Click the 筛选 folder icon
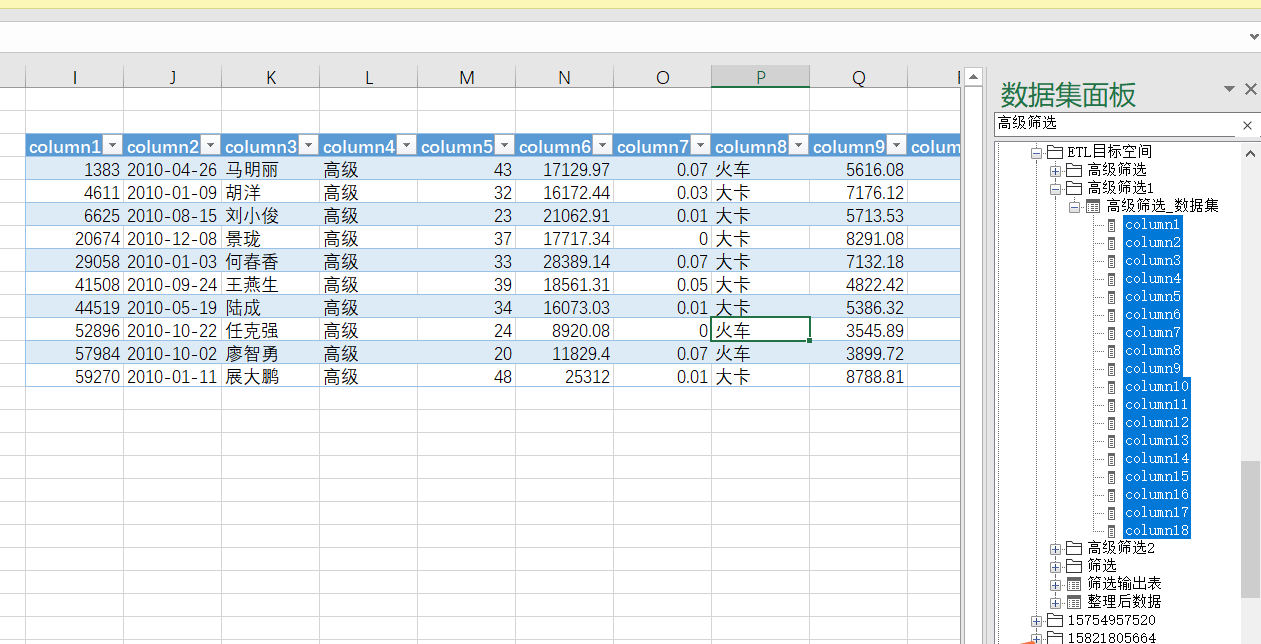This screenshot has width=1261, height=644. (x=1074, y=566)
